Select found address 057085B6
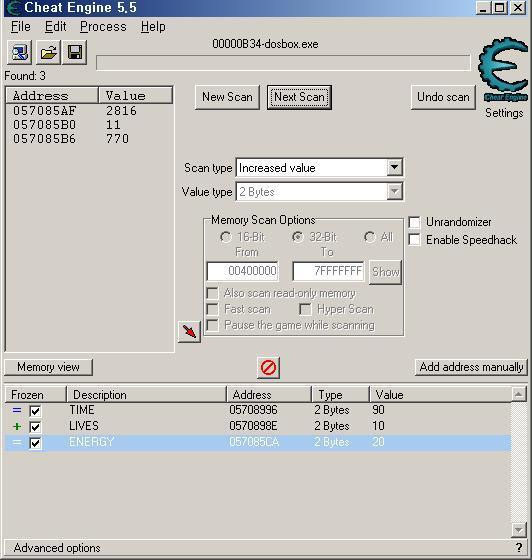This screenshot has height=560, width=532. (45, 139)
